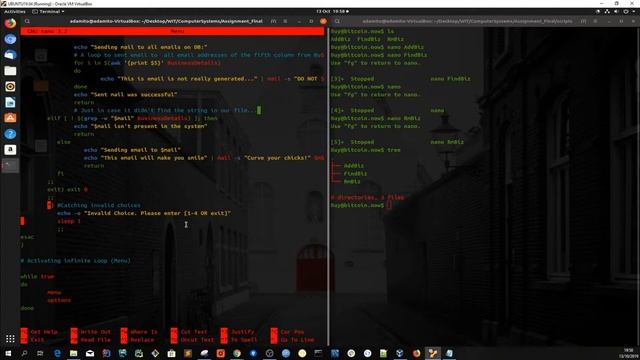This screenshot has height=360, width=640.
Task: Open LibreOffice Writer from the dock
Action: pyautogui.click(x=10, y=102)
